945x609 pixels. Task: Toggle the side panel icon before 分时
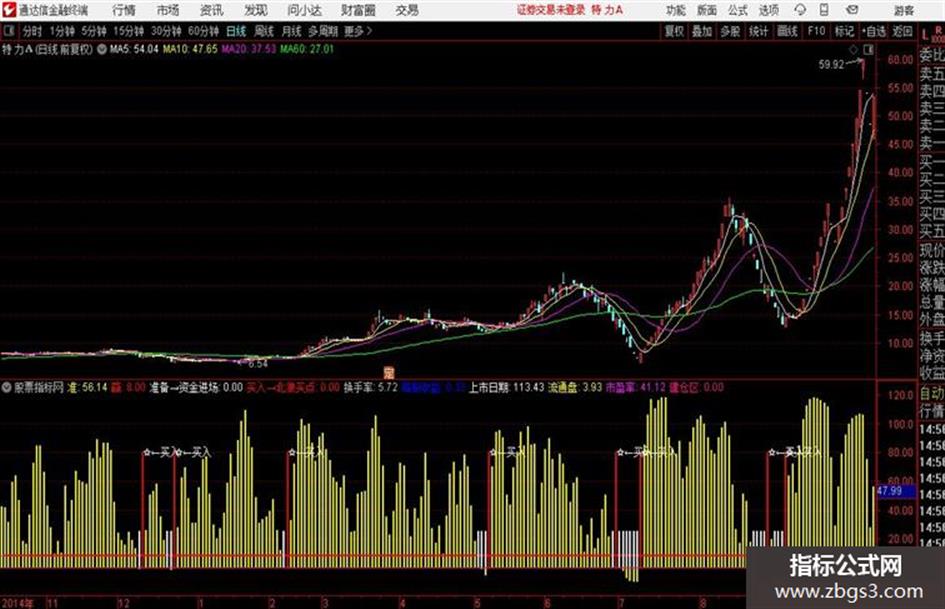point(9,31)
